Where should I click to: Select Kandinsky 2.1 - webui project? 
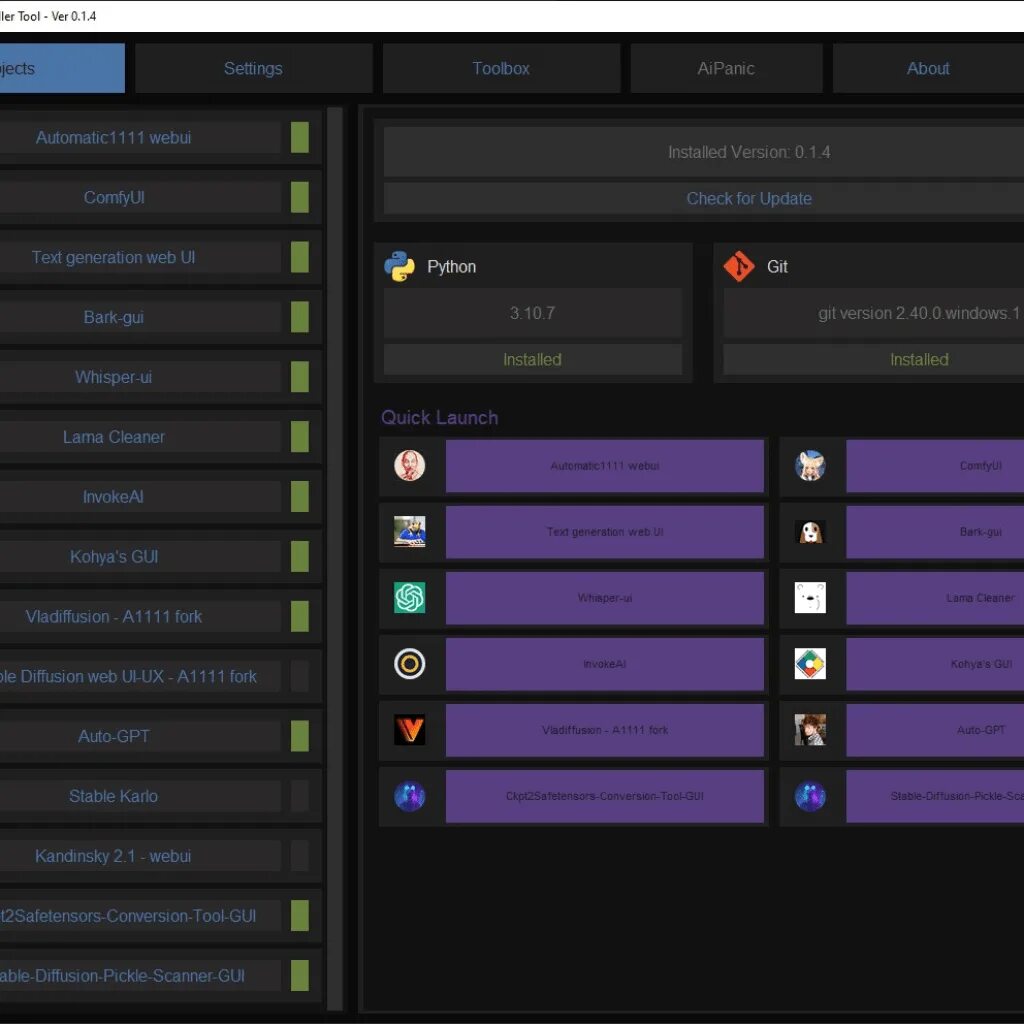[x=140, y=856]
